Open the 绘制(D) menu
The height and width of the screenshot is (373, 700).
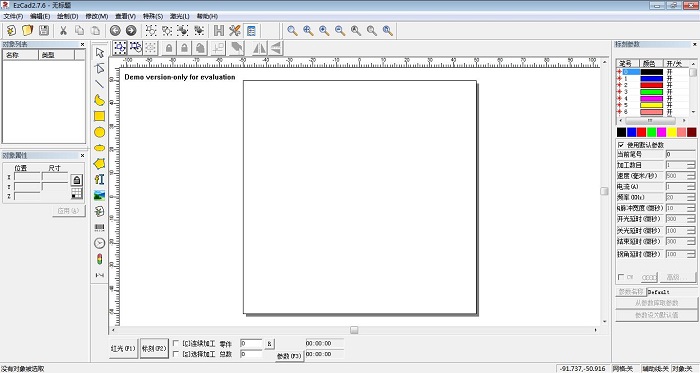[67, 16]
